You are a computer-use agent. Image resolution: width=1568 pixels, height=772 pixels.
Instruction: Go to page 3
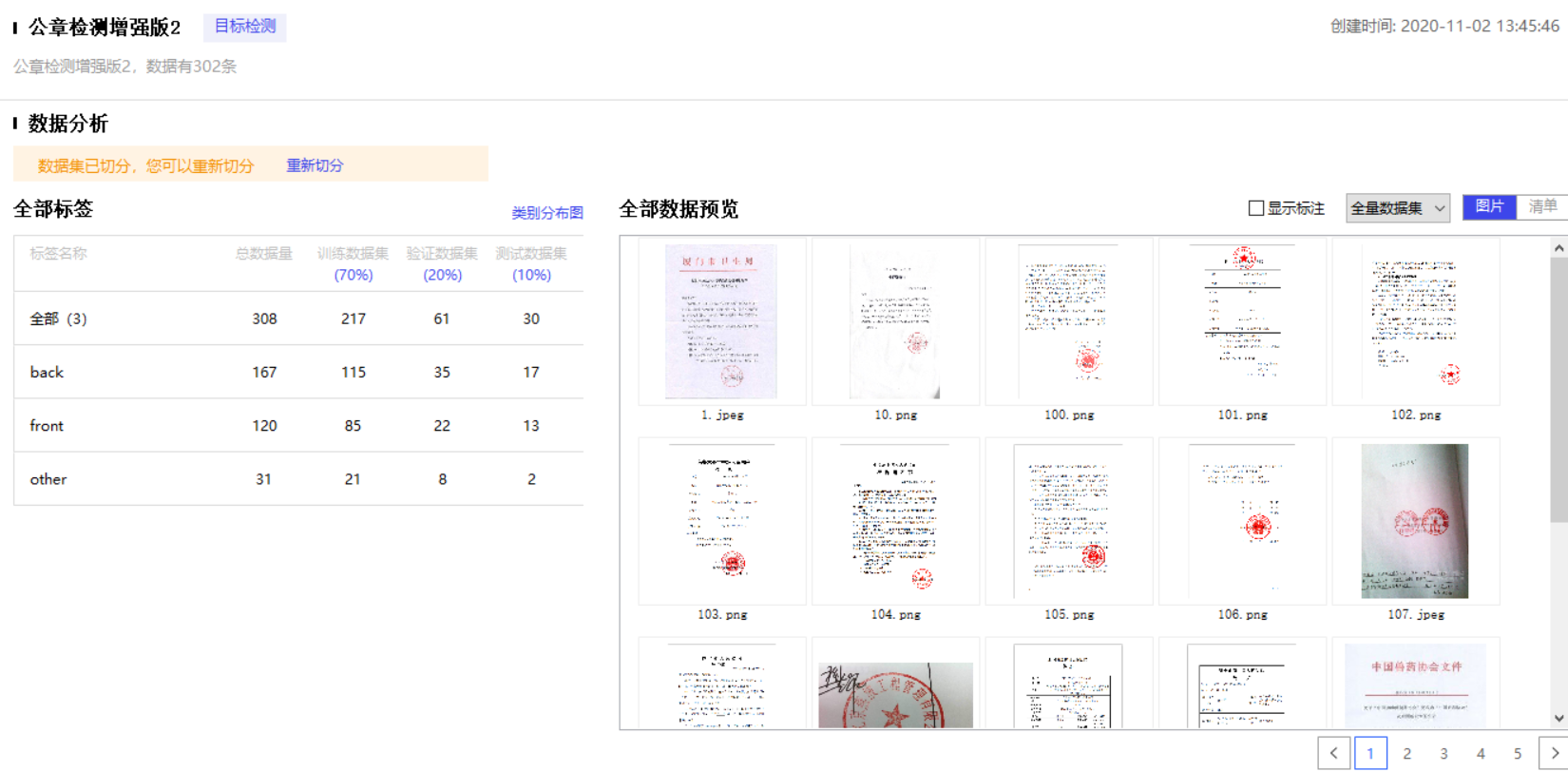(x=1444, y=753)
